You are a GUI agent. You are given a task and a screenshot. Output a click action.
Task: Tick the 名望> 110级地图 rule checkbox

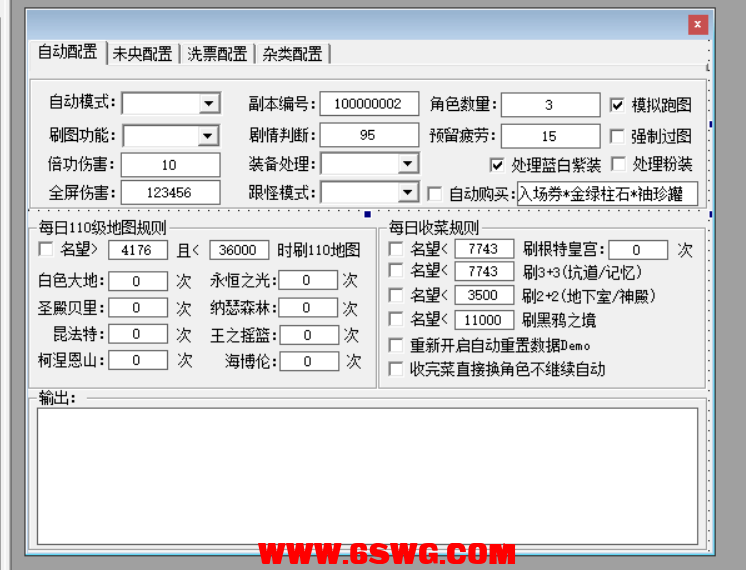(46, 249)
